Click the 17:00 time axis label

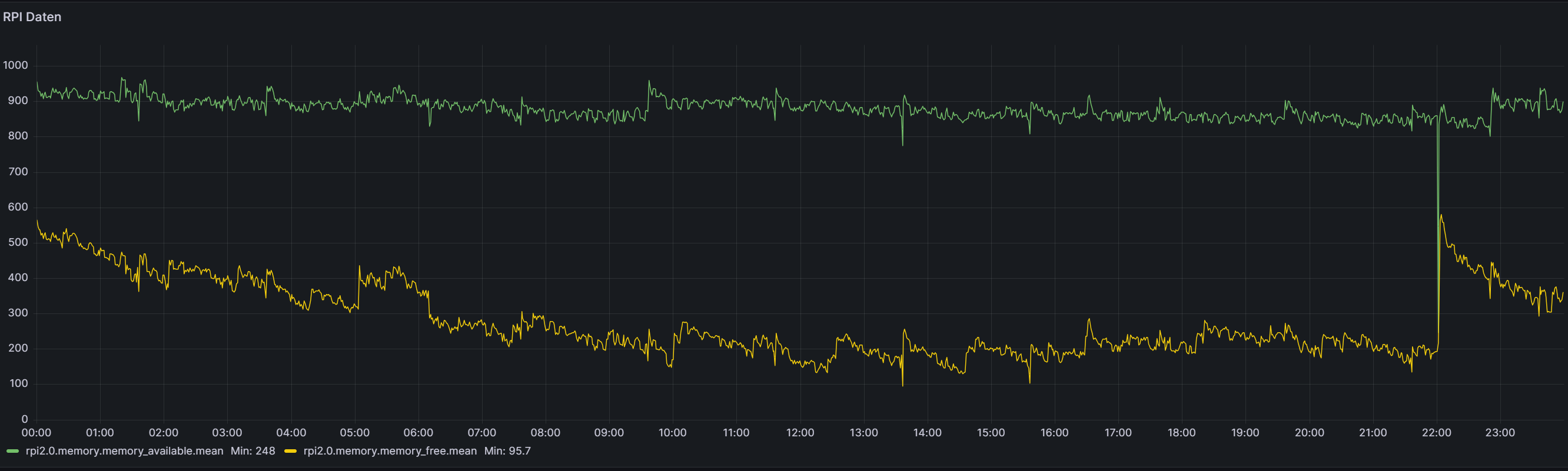pos(1118,433)
